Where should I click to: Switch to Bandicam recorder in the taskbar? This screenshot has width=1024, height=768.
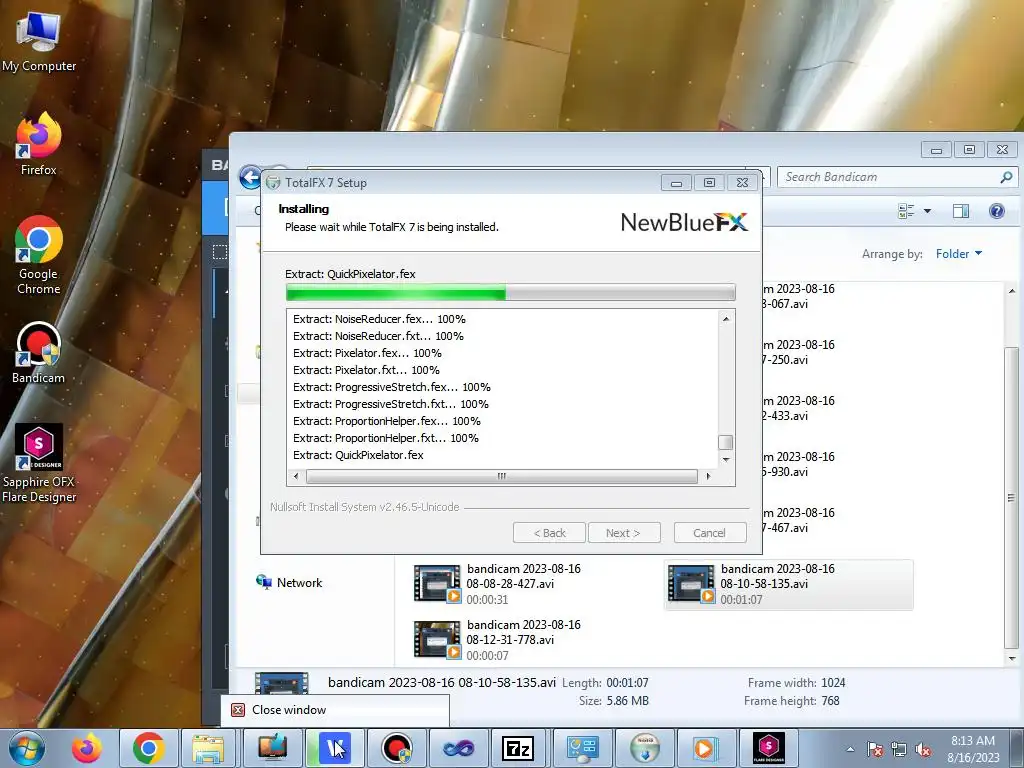coord(396,748)
